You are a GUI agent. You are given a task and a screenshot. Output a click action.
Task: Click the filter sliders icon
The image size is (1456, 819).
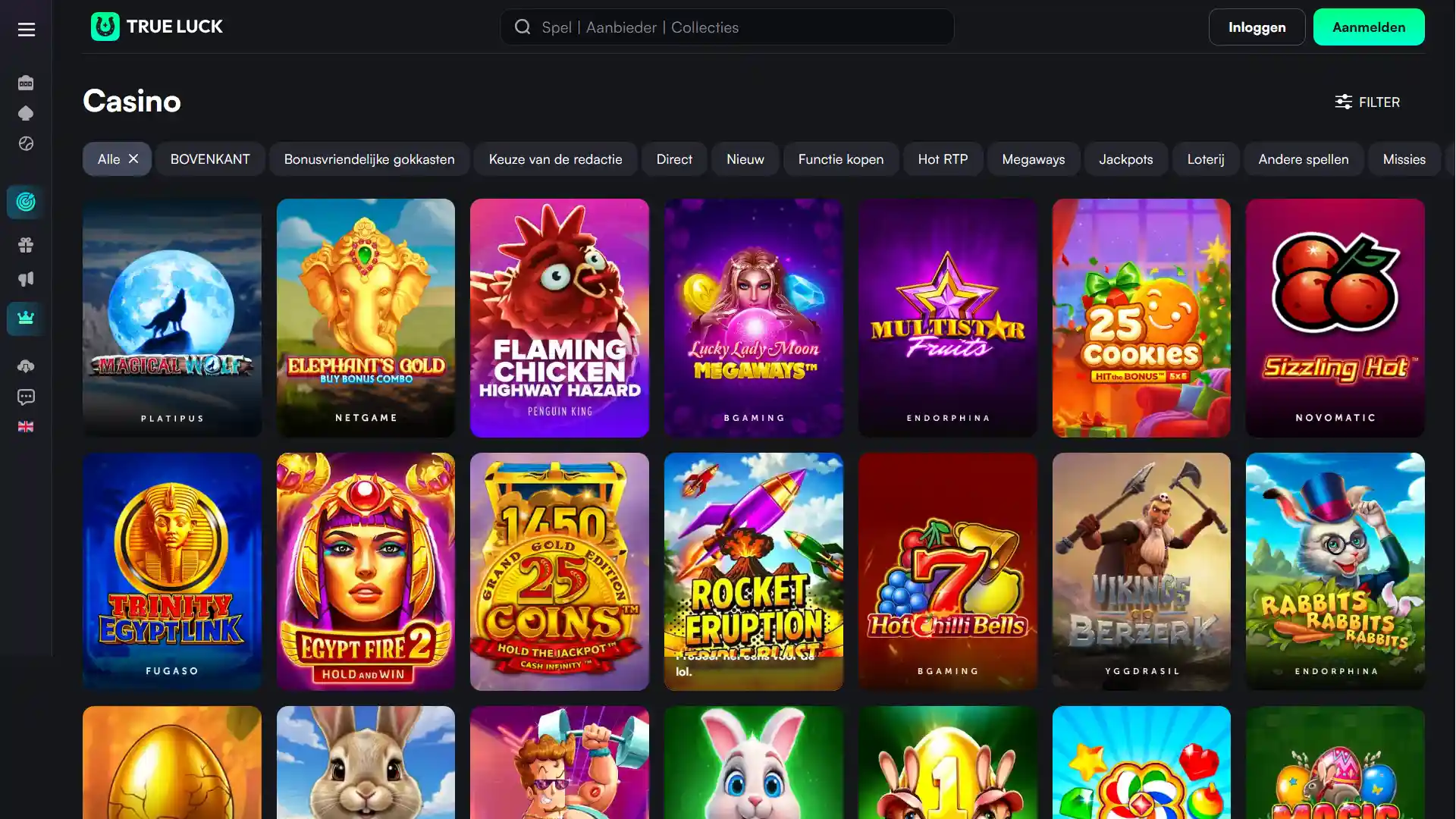tap(1343, 102)
